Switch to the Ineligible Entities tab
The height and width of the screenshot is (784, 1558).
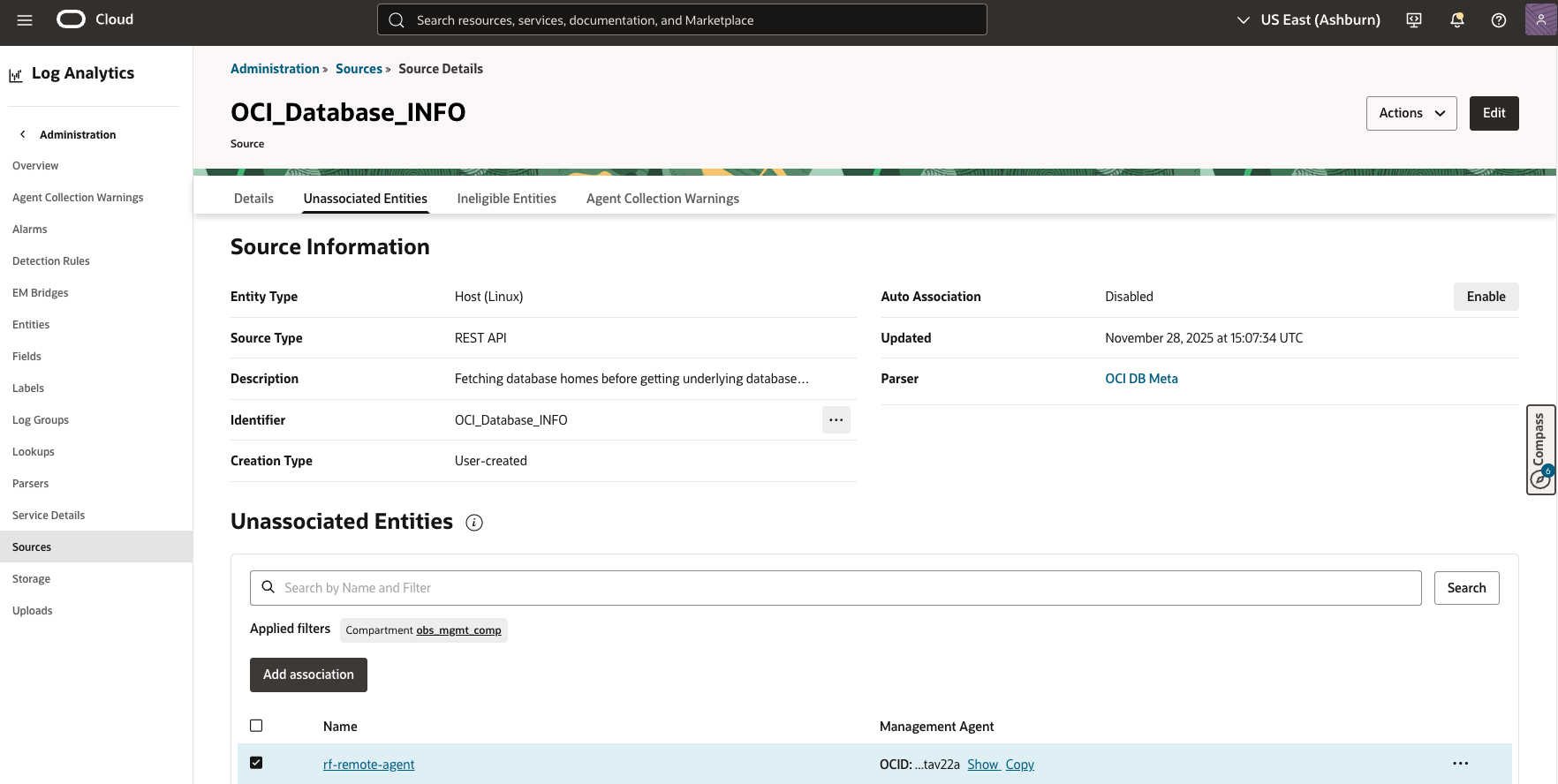(x=506, y=199)
